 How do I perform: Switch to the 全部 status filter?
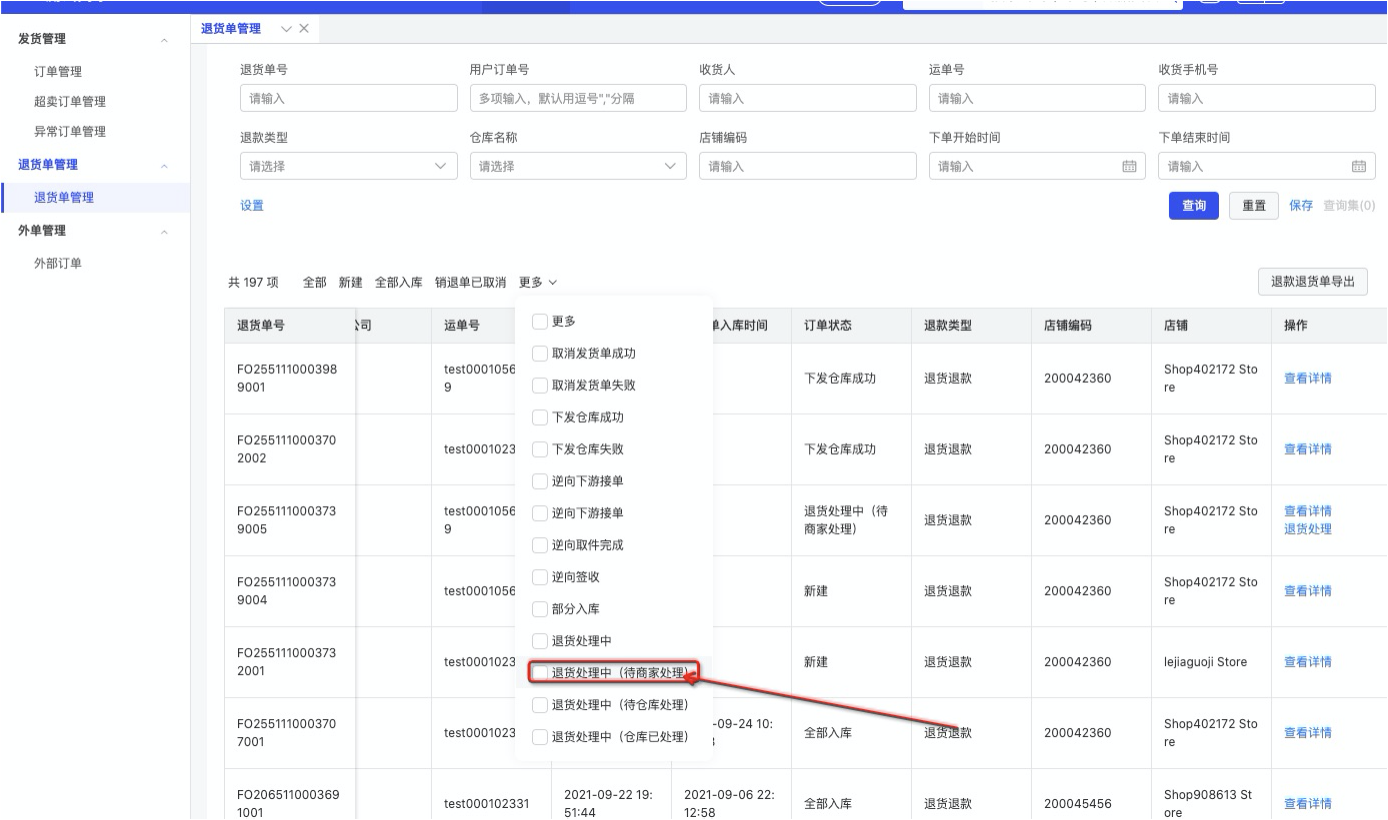click(x=315, y=283)
